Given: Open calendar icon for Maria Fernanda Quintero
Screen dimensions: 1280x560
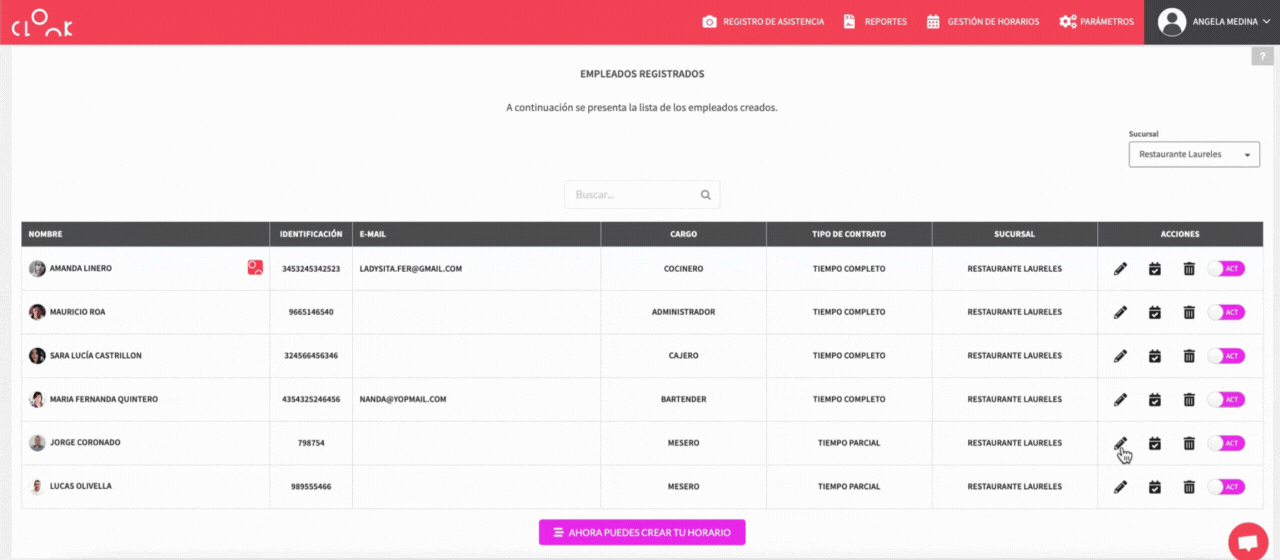Looking at the screenshot, I should click(x=1154, y=400).
